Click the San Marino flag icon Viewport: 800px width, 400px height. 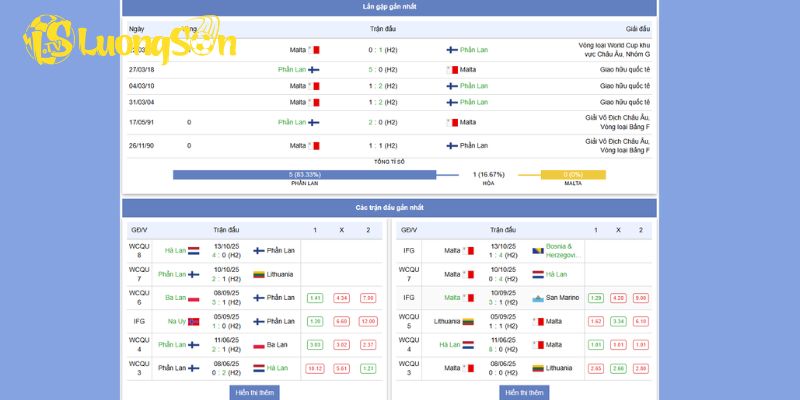coord(537,298)
